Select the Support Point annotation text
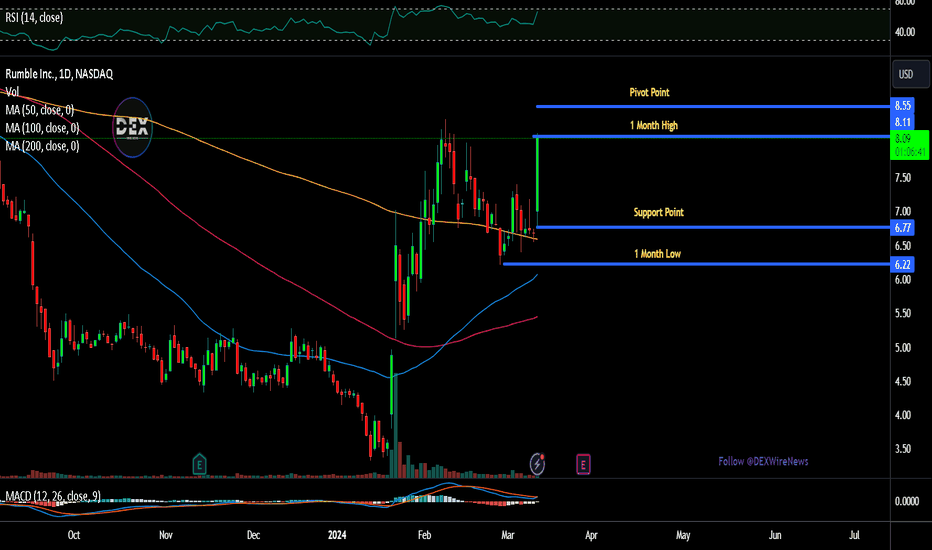 click(x=659, y=212)
